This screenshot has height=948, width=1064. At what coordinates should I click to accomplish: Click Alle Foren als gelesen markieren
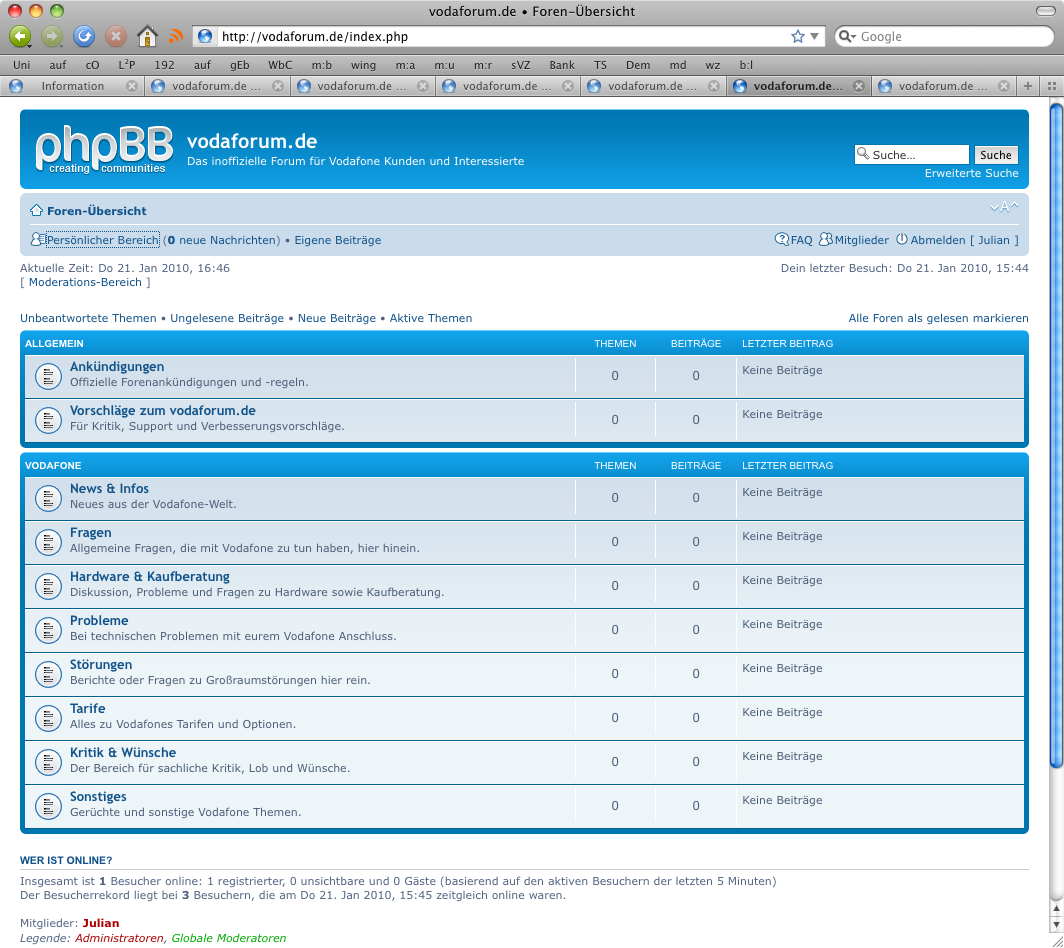pos(938,318)
